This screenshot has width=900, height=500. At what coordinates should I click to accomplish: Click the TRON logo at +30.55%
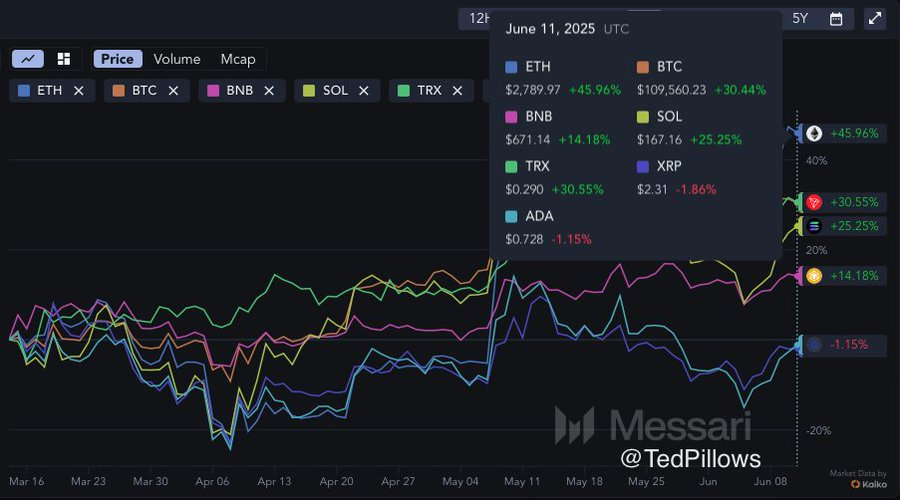pyautogui.click(x=814, y=202)
